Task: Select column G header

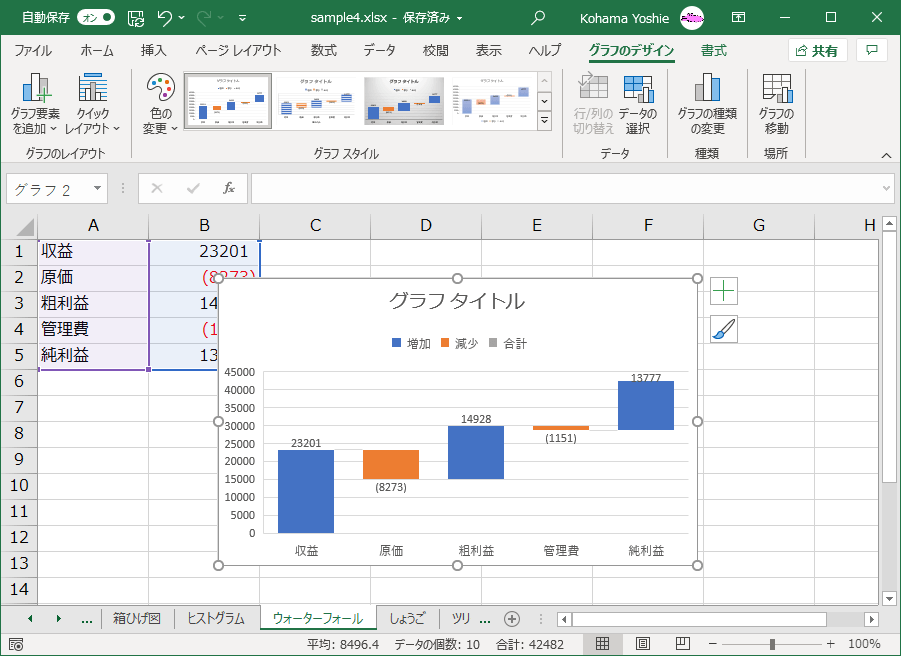Action: [758, 226]
